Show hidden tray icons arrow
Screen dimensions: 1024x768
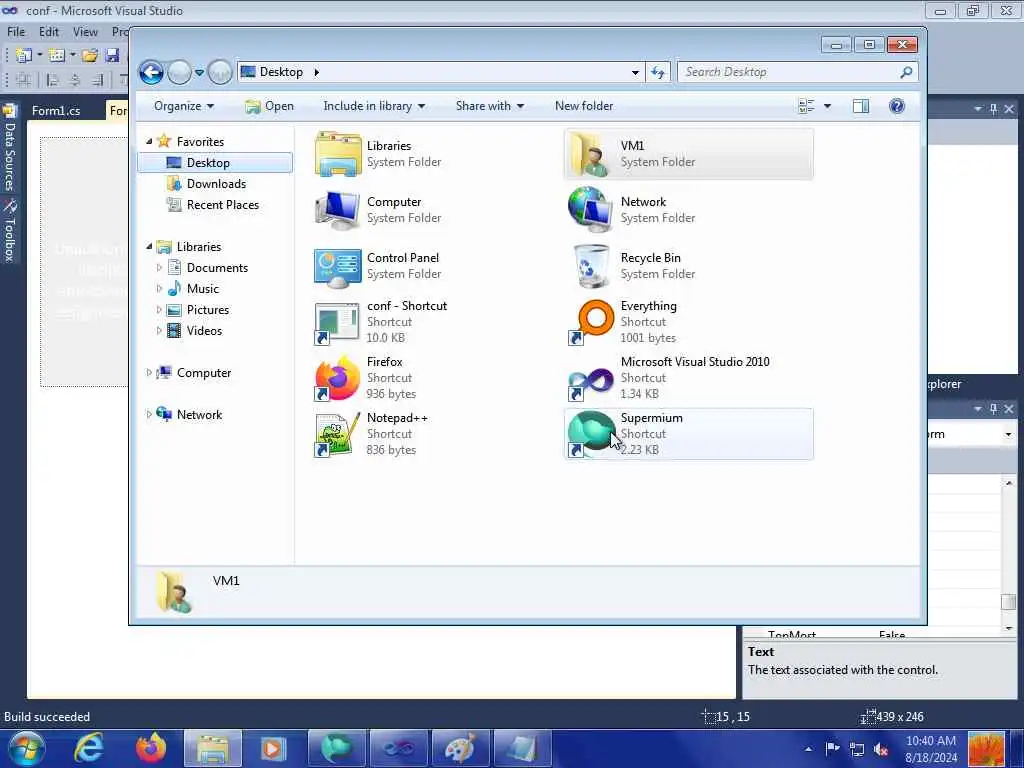click(808, 749)
